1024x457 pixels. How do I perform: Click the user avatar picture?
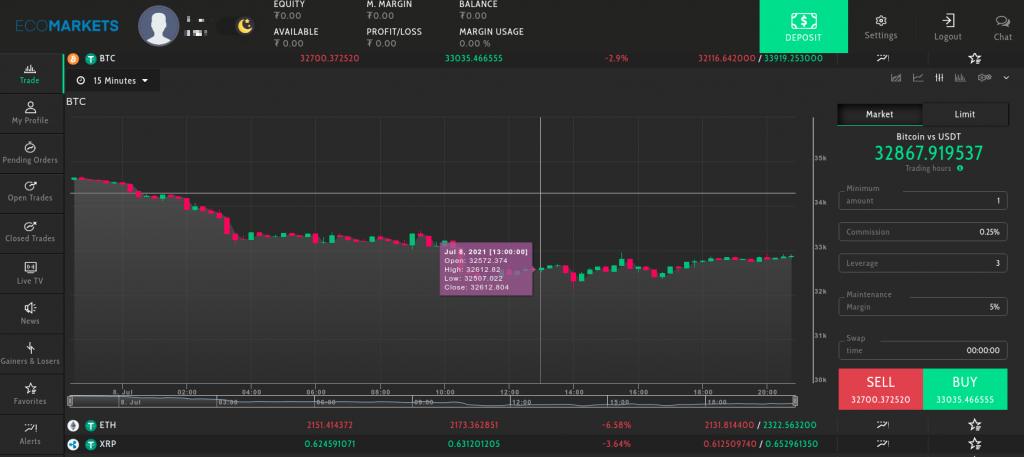click(159, 26)
